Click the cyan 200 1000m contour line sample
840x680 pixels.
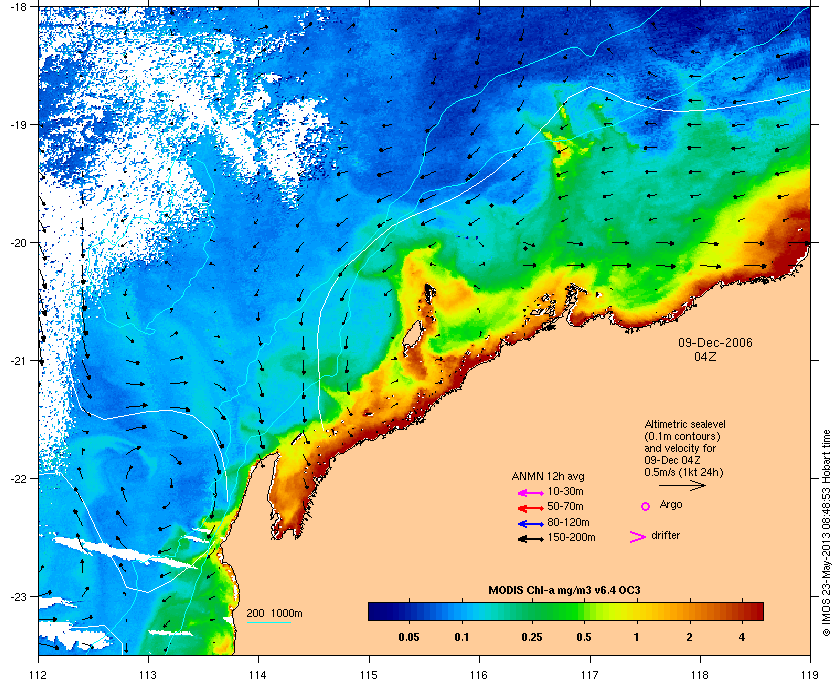tap(268, 622)
